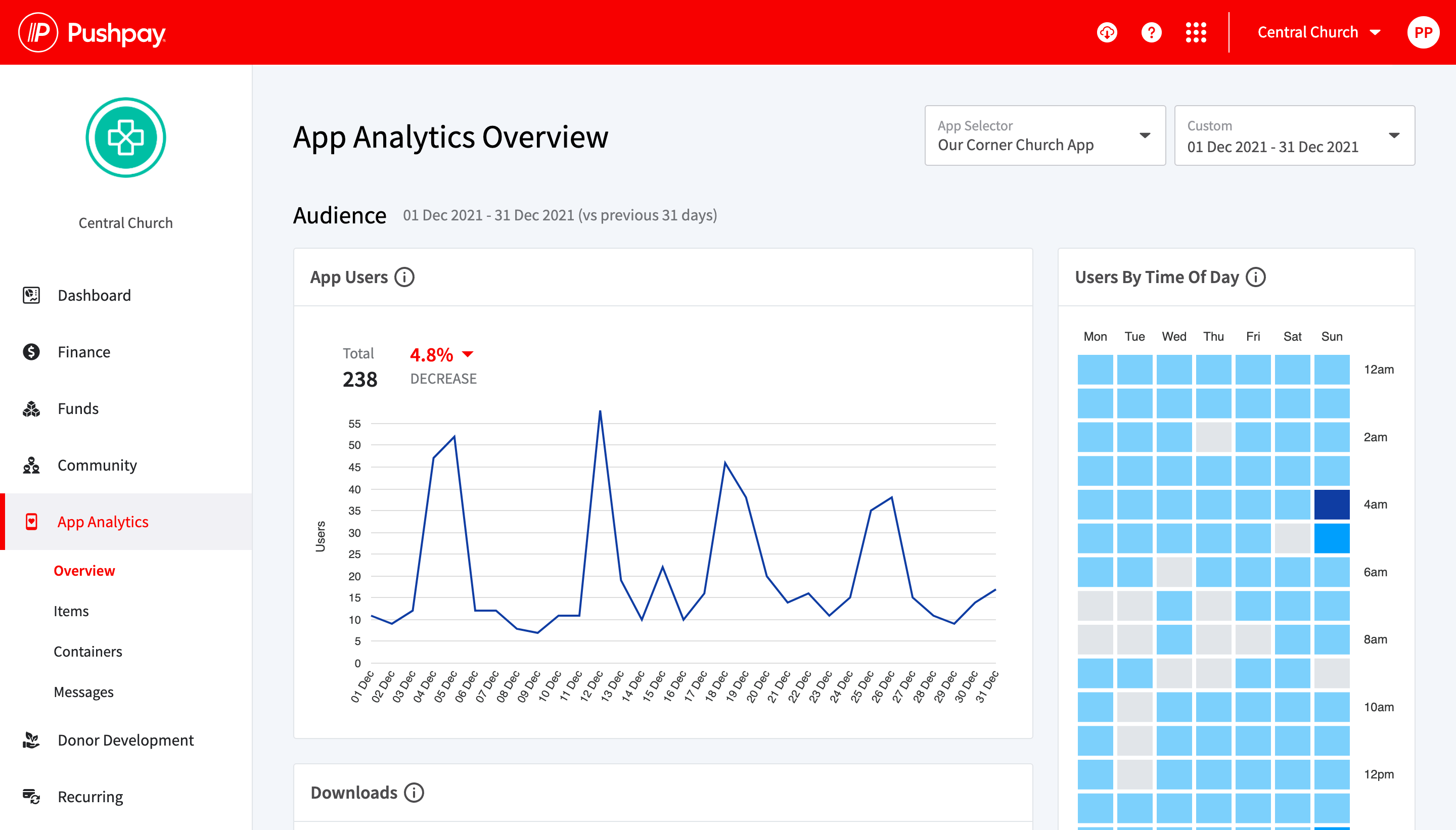
Task: Open the Funds section
Action: [78, 408]
